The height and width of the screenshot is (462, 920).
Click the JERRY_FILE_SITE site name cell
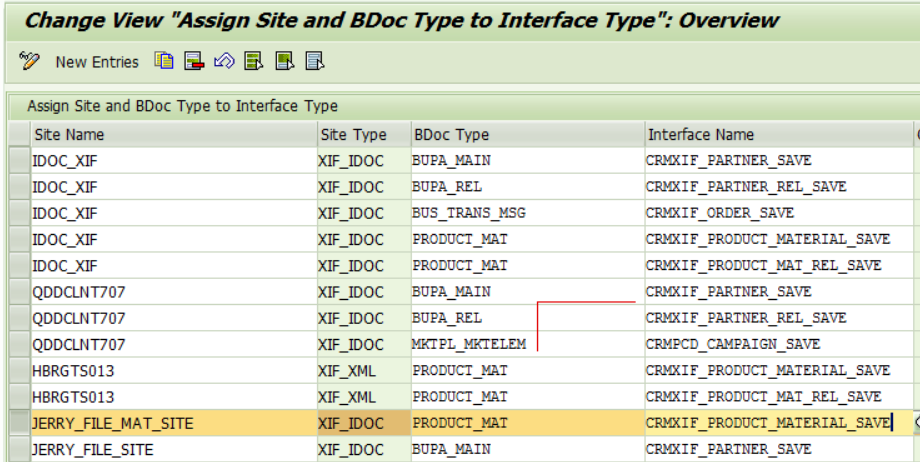click(x=174, y=449)
